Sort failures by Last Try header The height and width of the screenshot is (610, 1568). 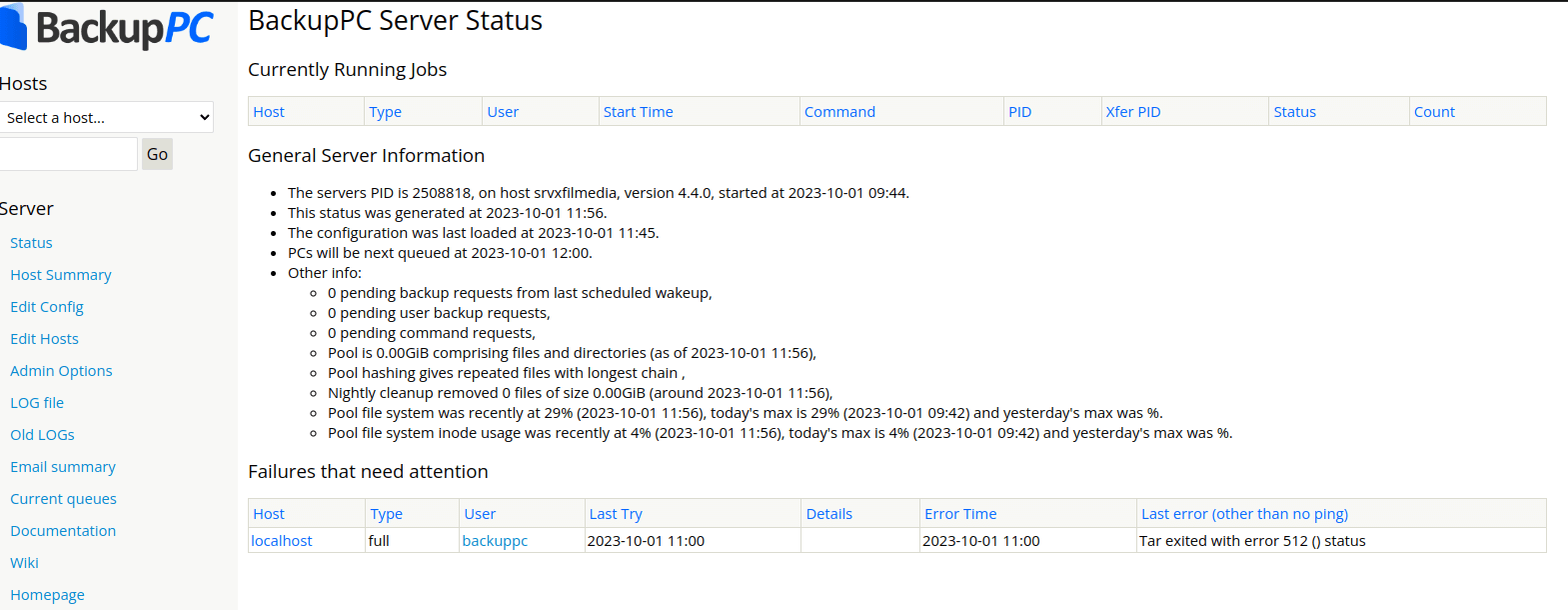click(616, 514)
